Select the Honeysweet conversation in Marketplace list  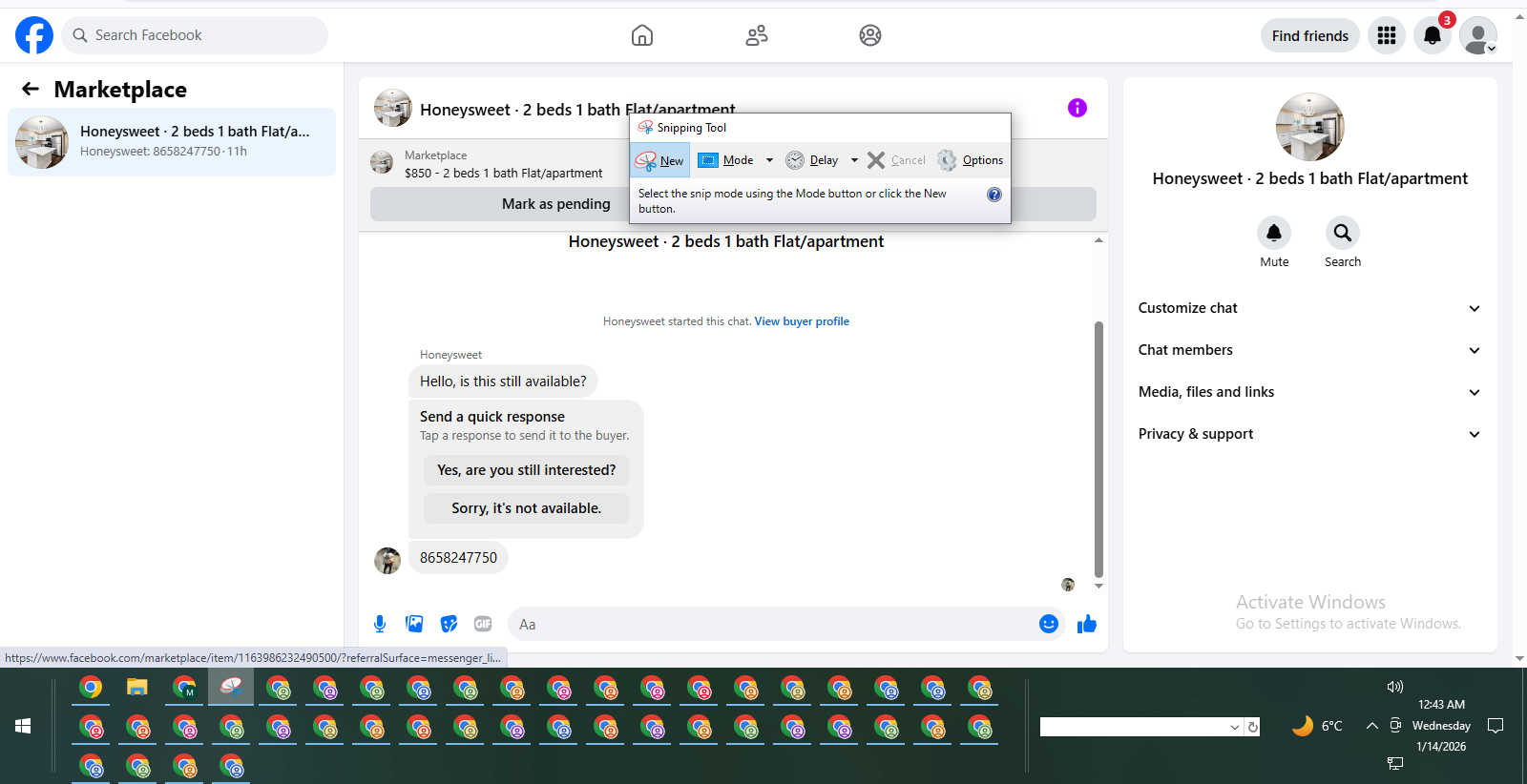172,142
